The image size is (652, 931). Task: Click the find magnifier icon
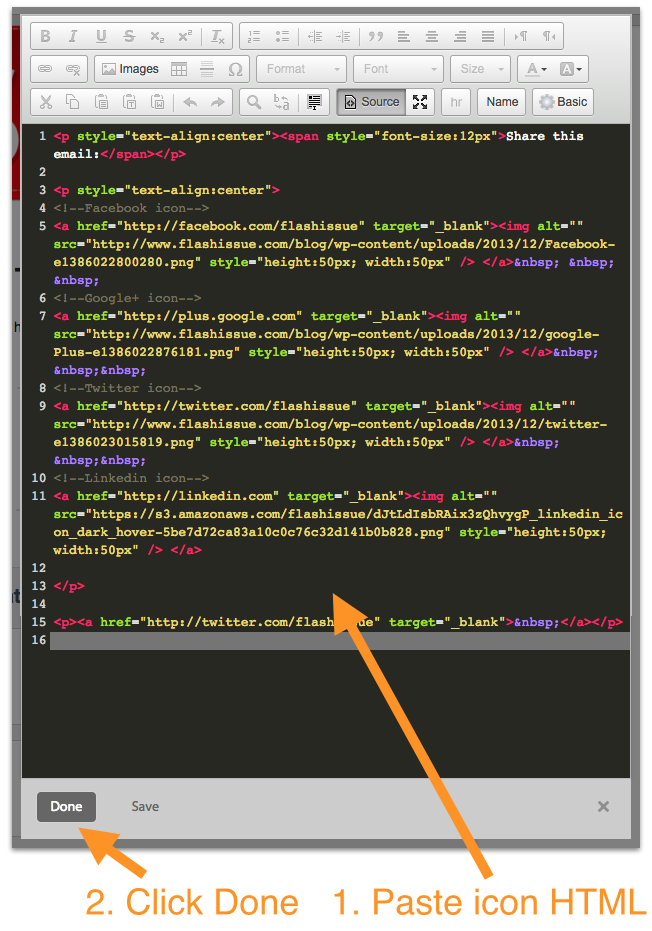tap(254, 102)
